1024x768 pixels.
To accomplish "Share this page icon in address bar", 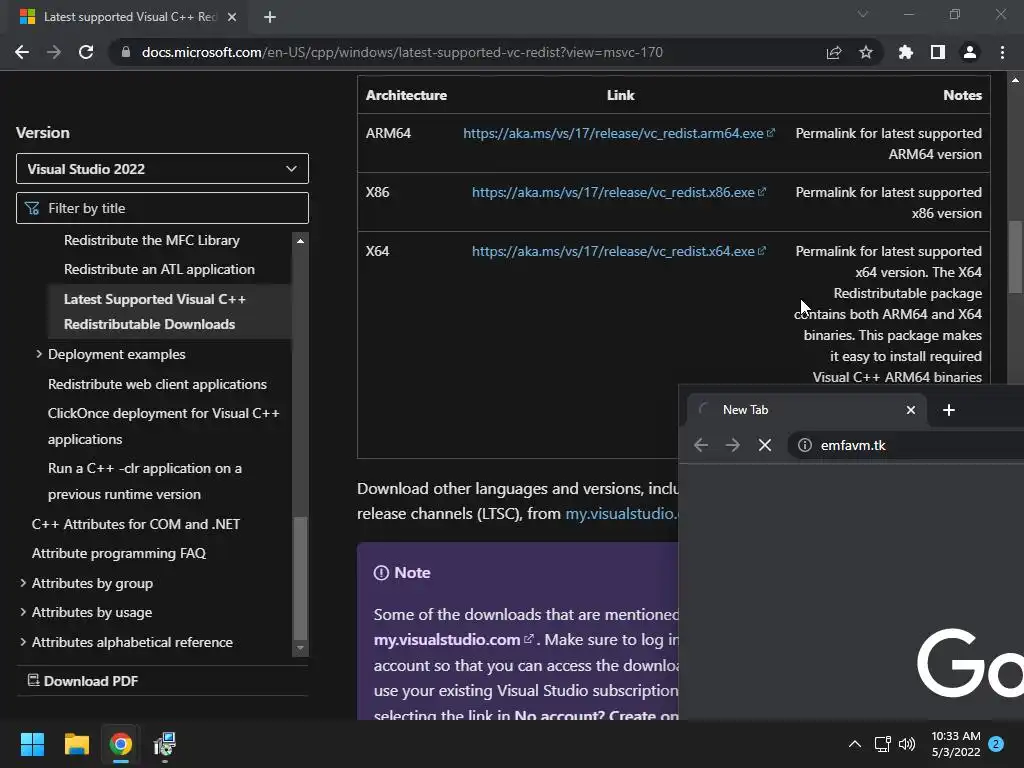I will pyautogui.click(x=833, y=52).
